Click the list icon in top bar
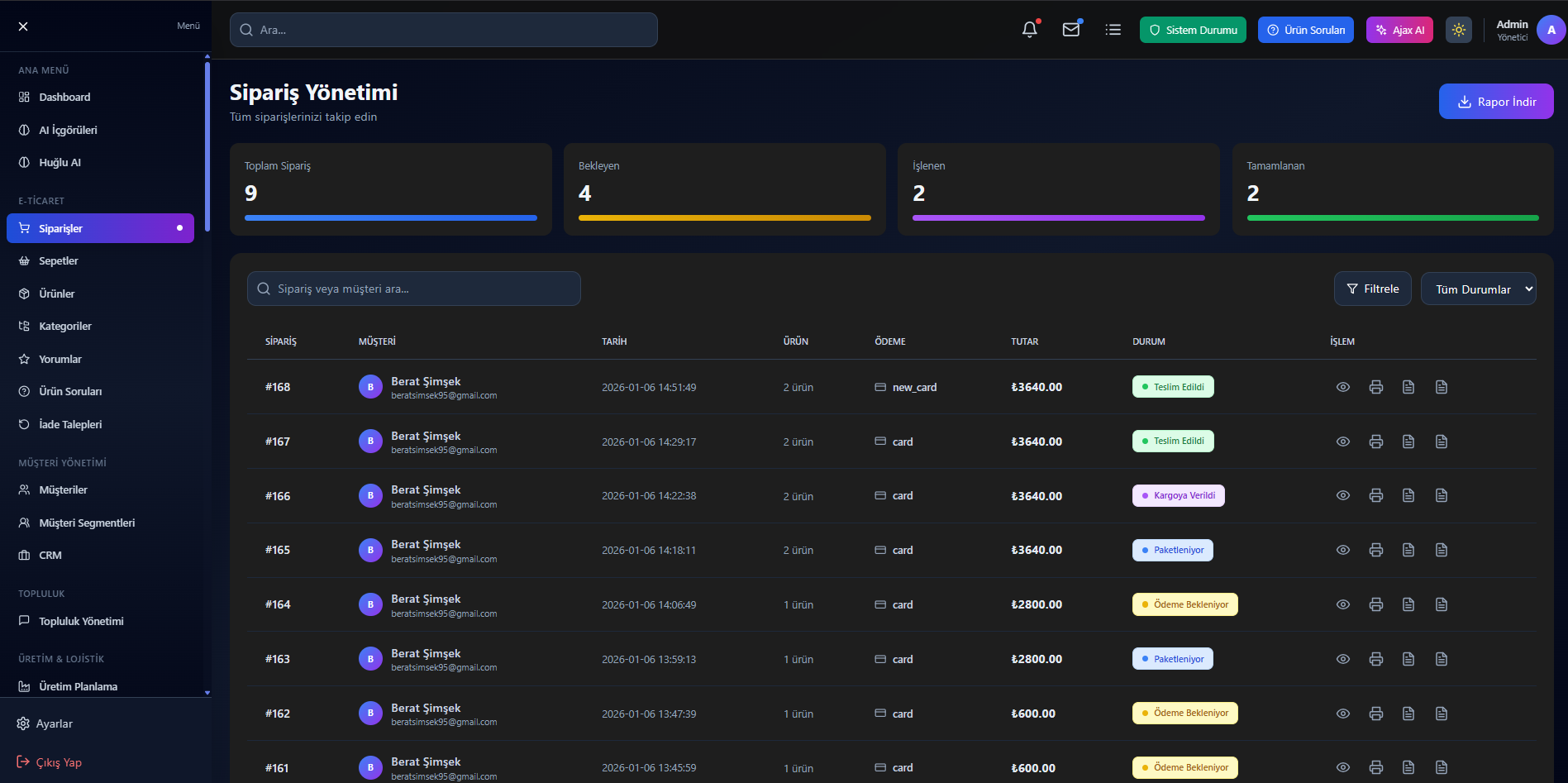 (x=1113, y=30)
